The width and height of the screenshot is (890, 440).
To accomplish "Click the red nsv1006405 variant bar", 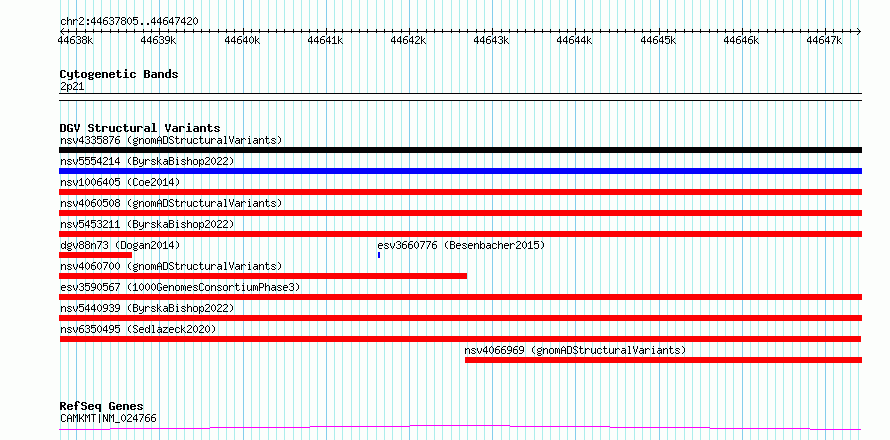I will [460, 192].
